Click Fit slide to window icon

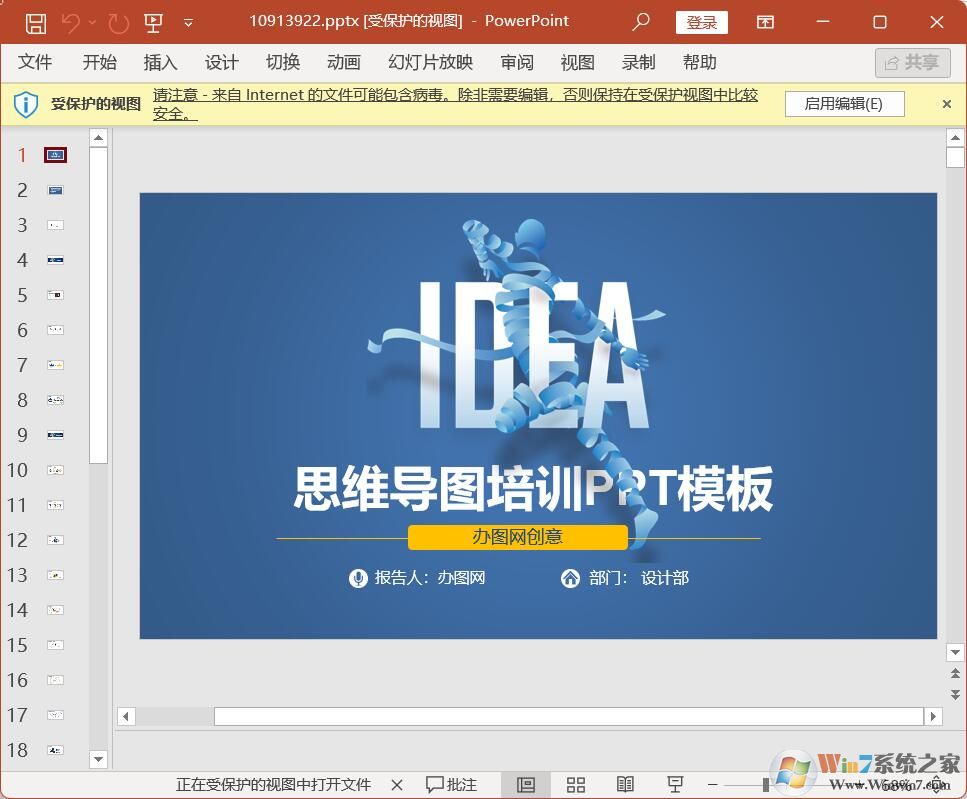[937, 784]
